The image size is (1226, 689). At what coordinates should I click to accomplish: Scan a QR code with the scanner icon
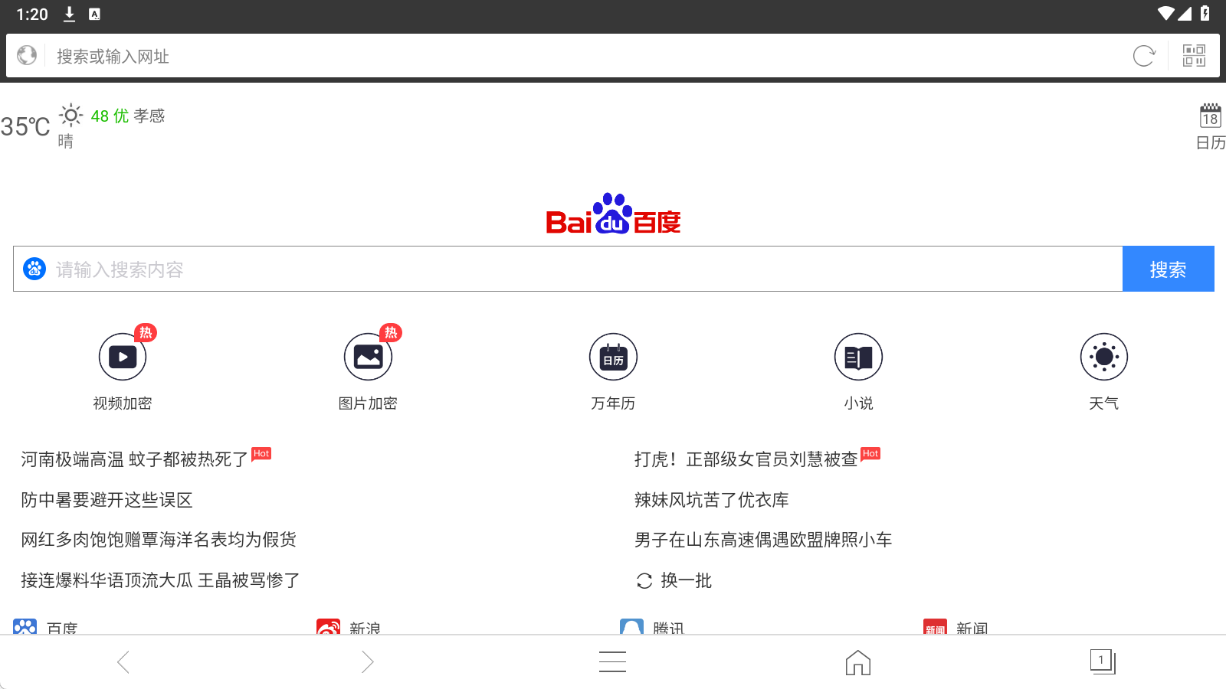point(1194,55)
